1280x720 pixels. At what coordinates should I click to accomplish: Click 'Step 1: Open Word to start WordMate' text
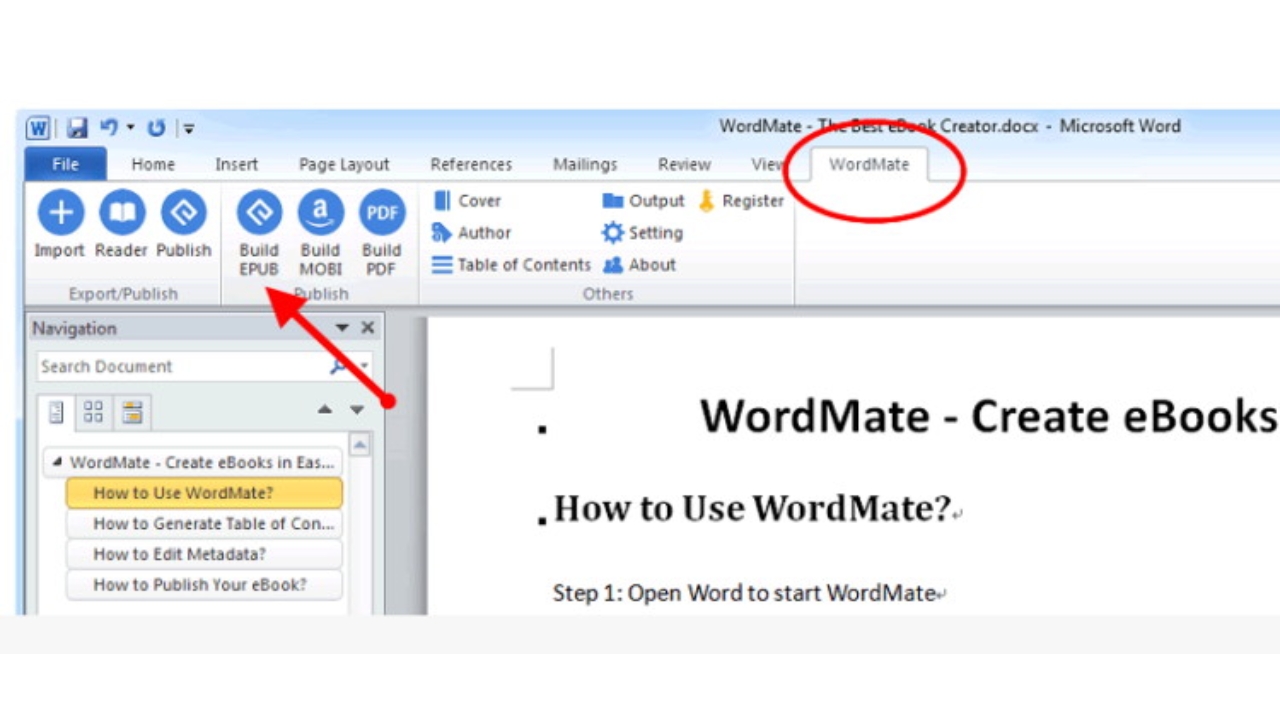click(744, 593)
